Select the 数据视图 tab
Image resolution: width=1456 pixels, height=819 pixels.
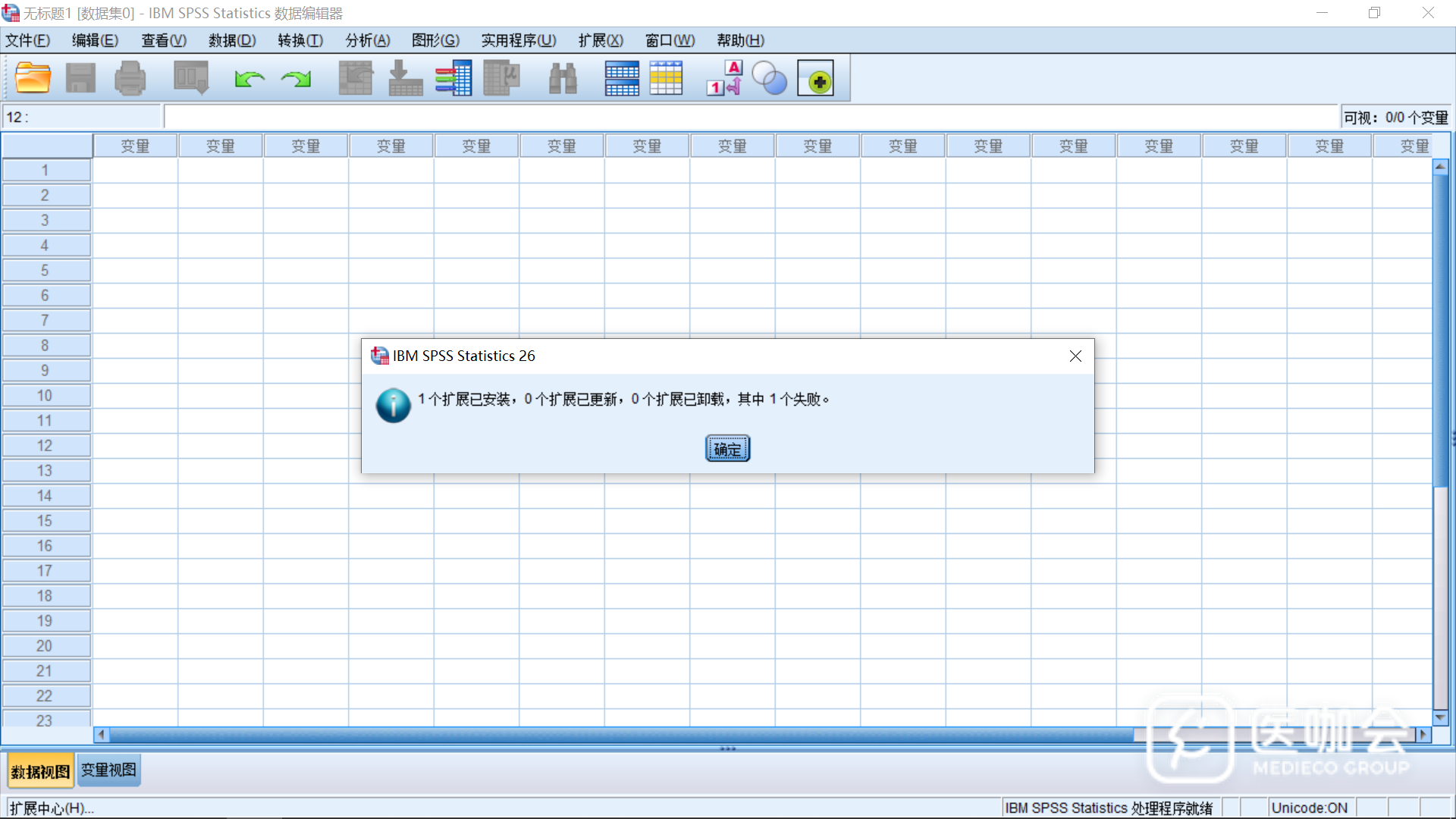coord(40,771)
